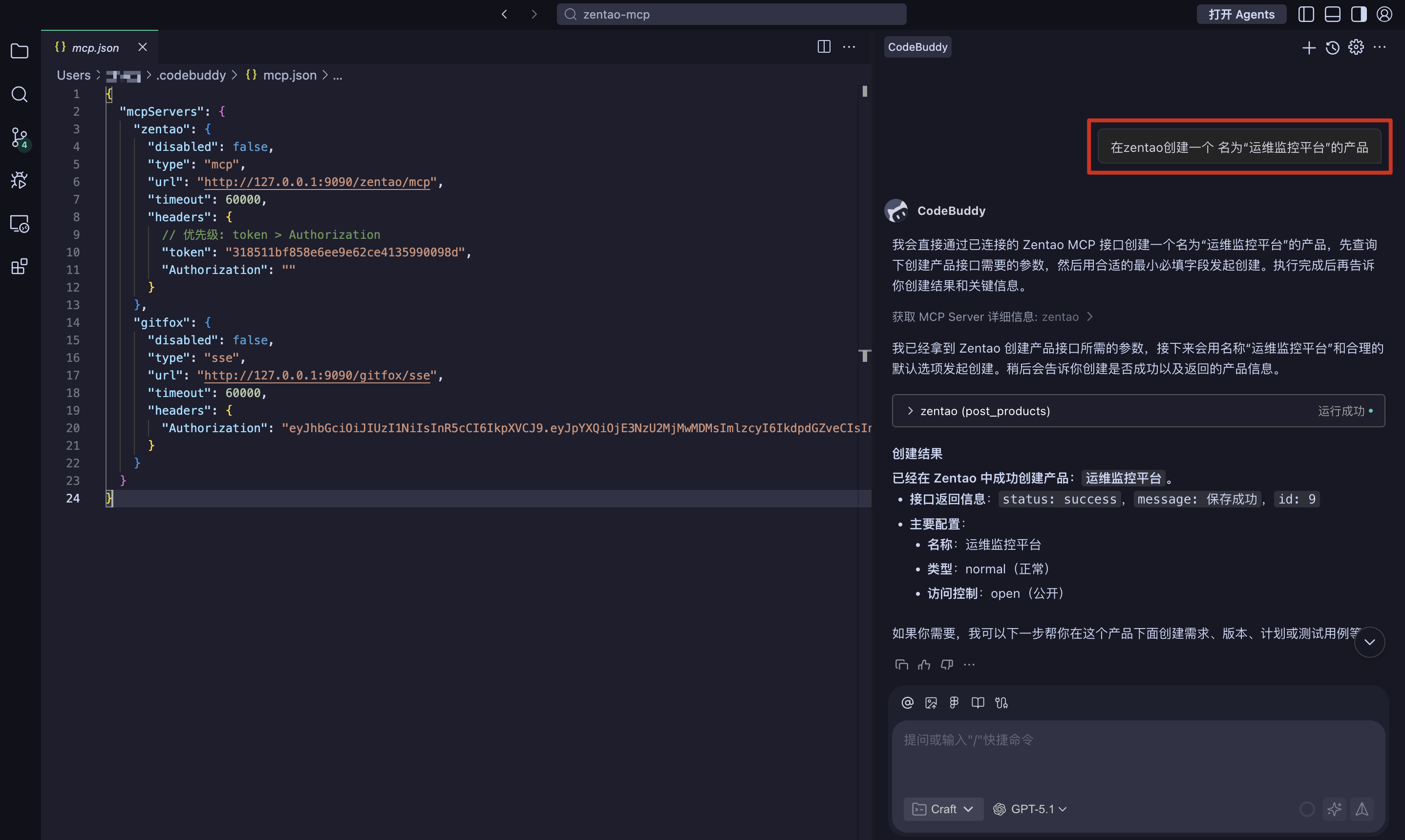Click thumbs up on CodeBuddy response

coord(924,665)
